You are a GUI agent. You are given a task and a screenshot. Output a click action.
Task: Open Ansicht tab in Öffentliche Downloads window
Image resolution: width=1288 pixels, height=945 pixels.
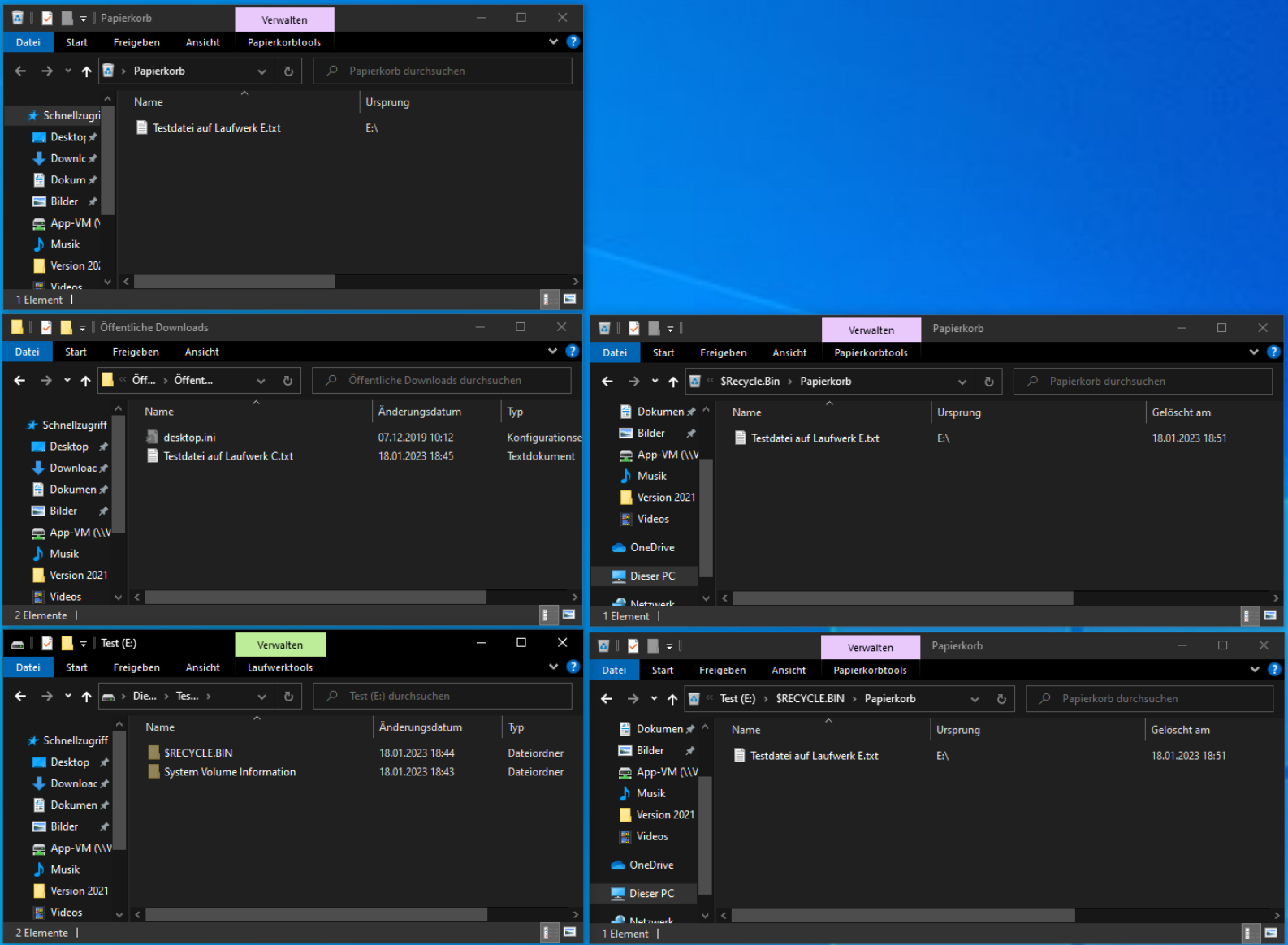[202, 352]
